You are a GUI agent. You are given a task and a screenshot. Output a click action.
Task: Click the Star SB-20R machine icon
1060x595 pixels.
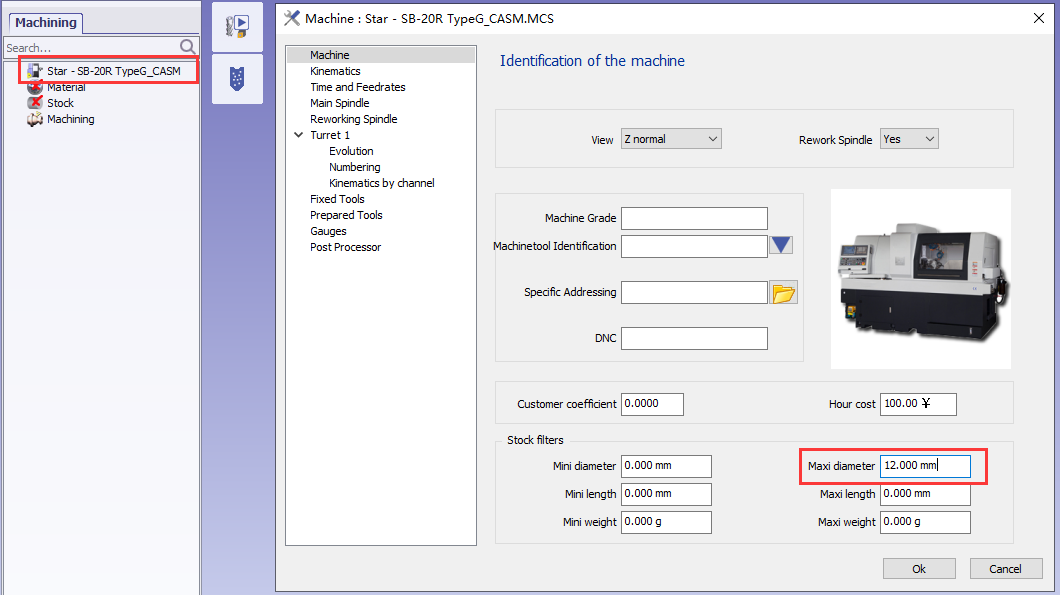(35, 71)
